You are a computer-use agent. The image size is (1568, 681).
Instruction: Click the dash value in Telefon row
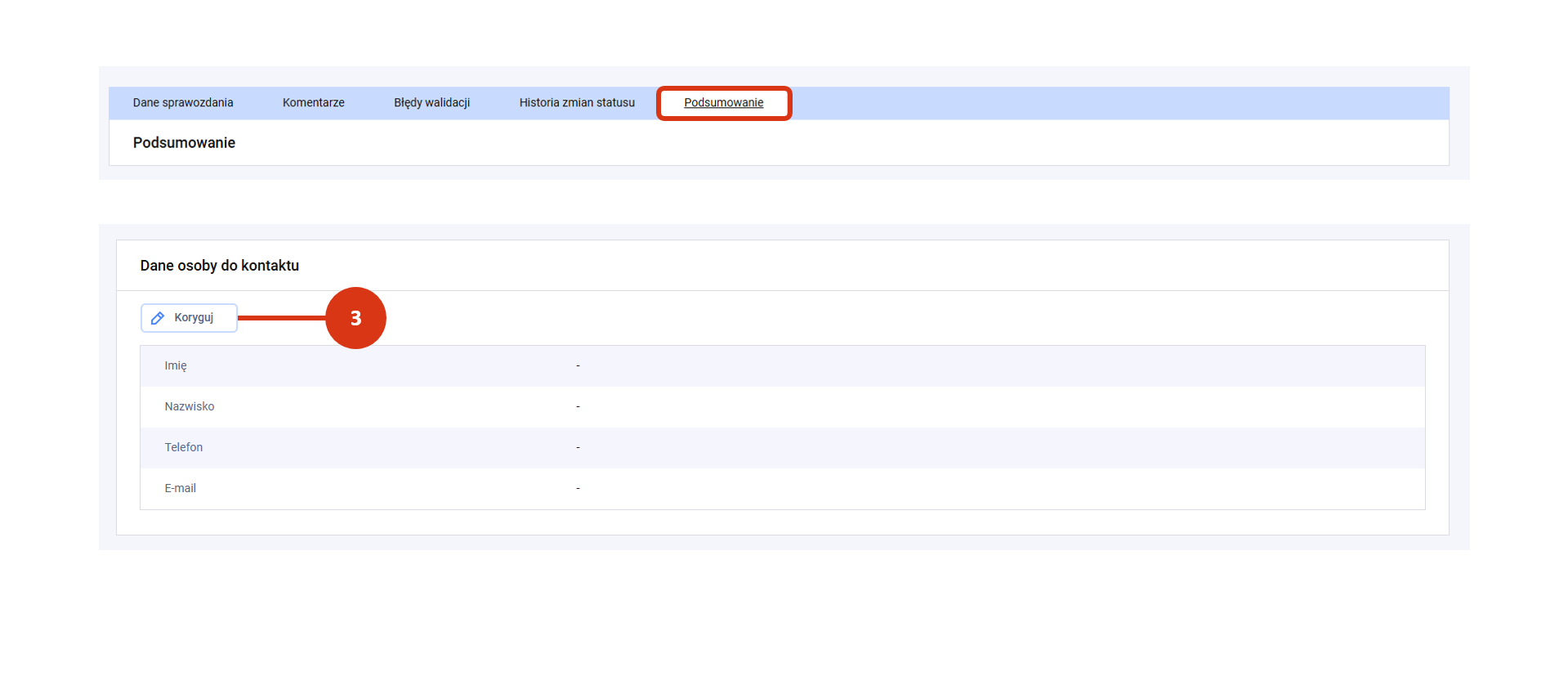578,447
